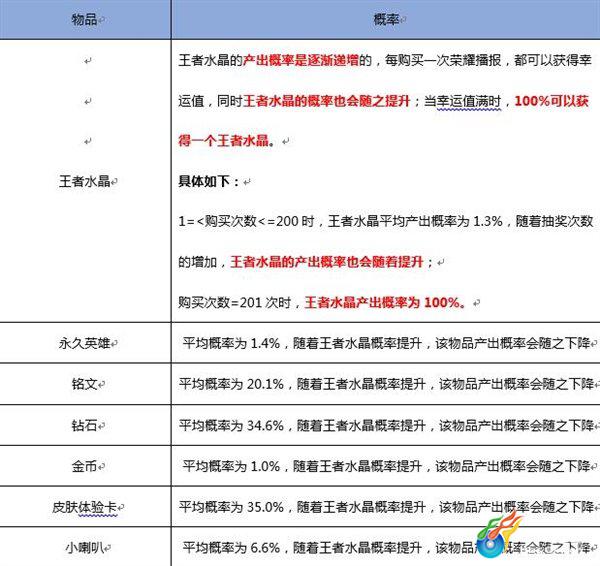
Task: Select the 王者水晶 item cell
Action: point(85,181)
